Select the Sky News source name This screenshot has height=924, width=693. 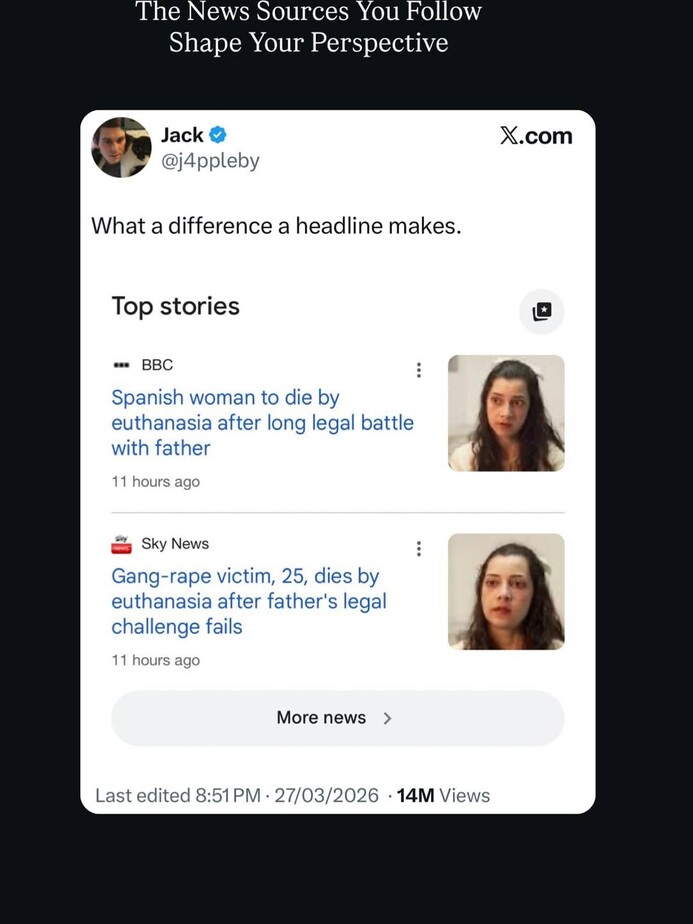[x=175, y=544]
